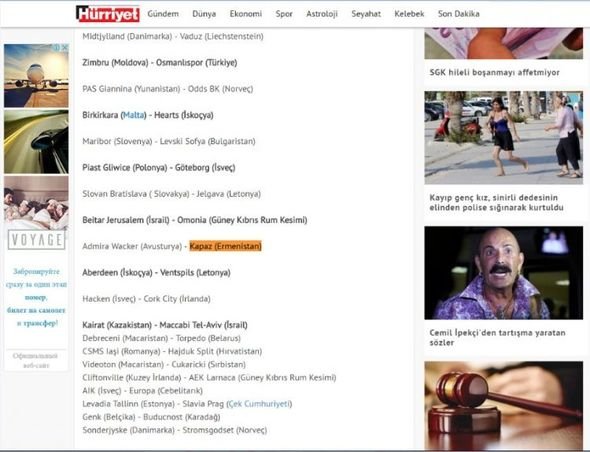The height and width of the screenshot is (452, 590).
Task: Click the speeding car ad image
Action: (36, 142)
